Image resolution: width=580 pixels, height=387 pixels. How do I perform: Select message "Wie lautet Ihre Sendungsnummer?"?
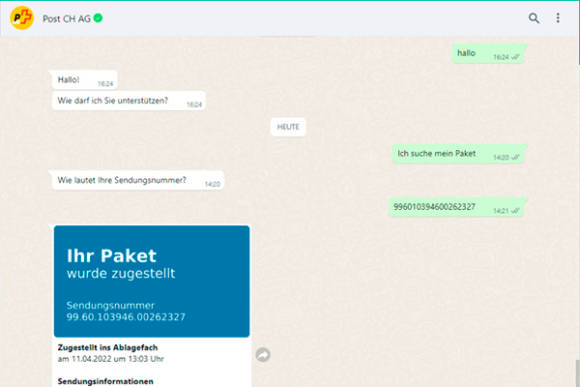pyautogui.click(x=137, y=181)
